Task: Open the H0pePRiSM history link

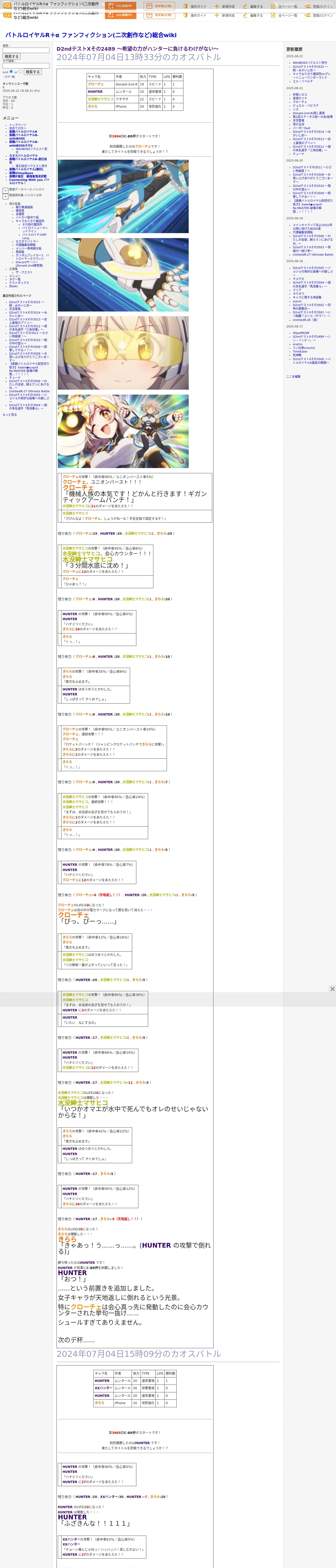Action: pos(301,333)
